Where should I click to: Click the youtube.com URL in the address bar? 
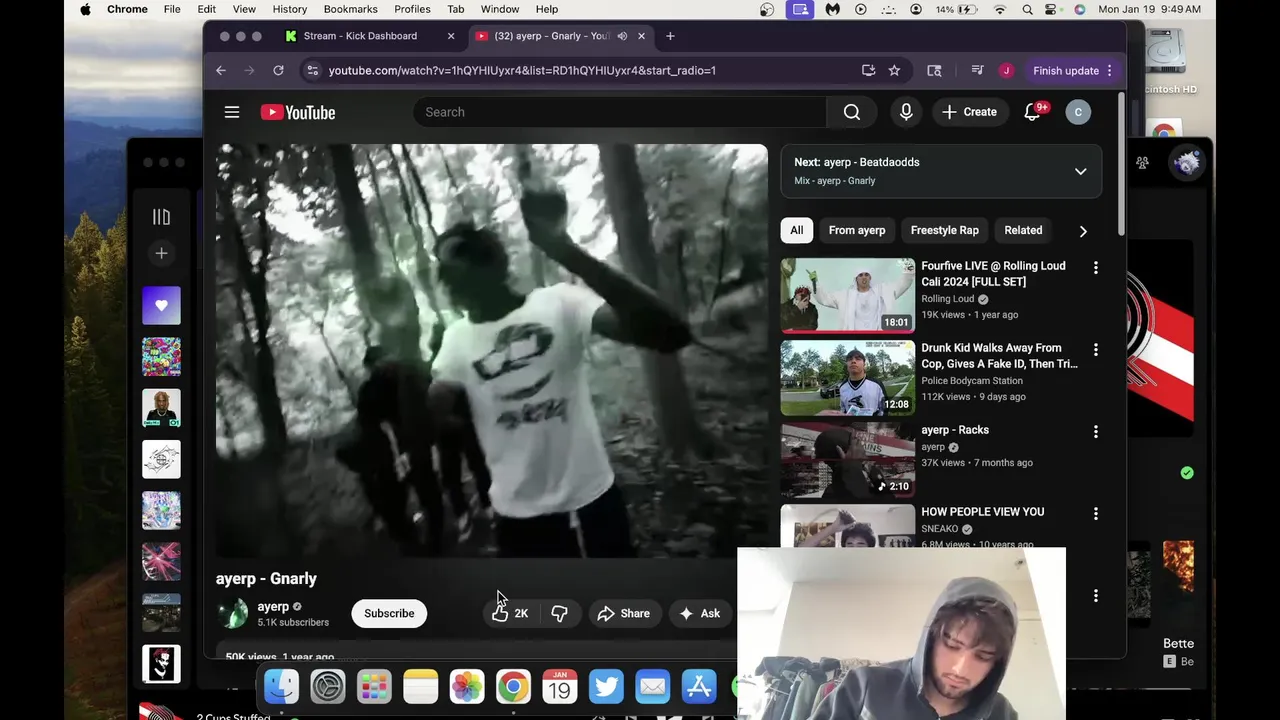click(522, 70)
